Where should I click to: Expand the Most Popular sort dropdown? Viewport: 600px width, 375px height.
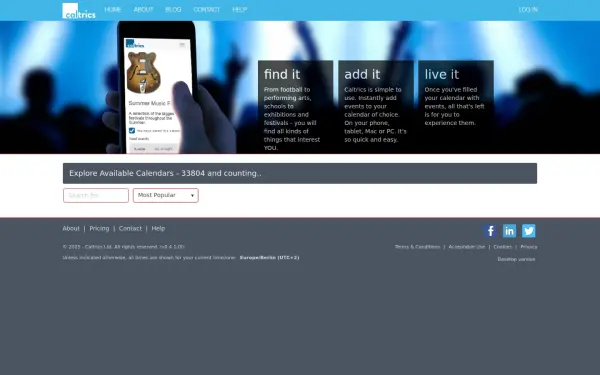166,195
